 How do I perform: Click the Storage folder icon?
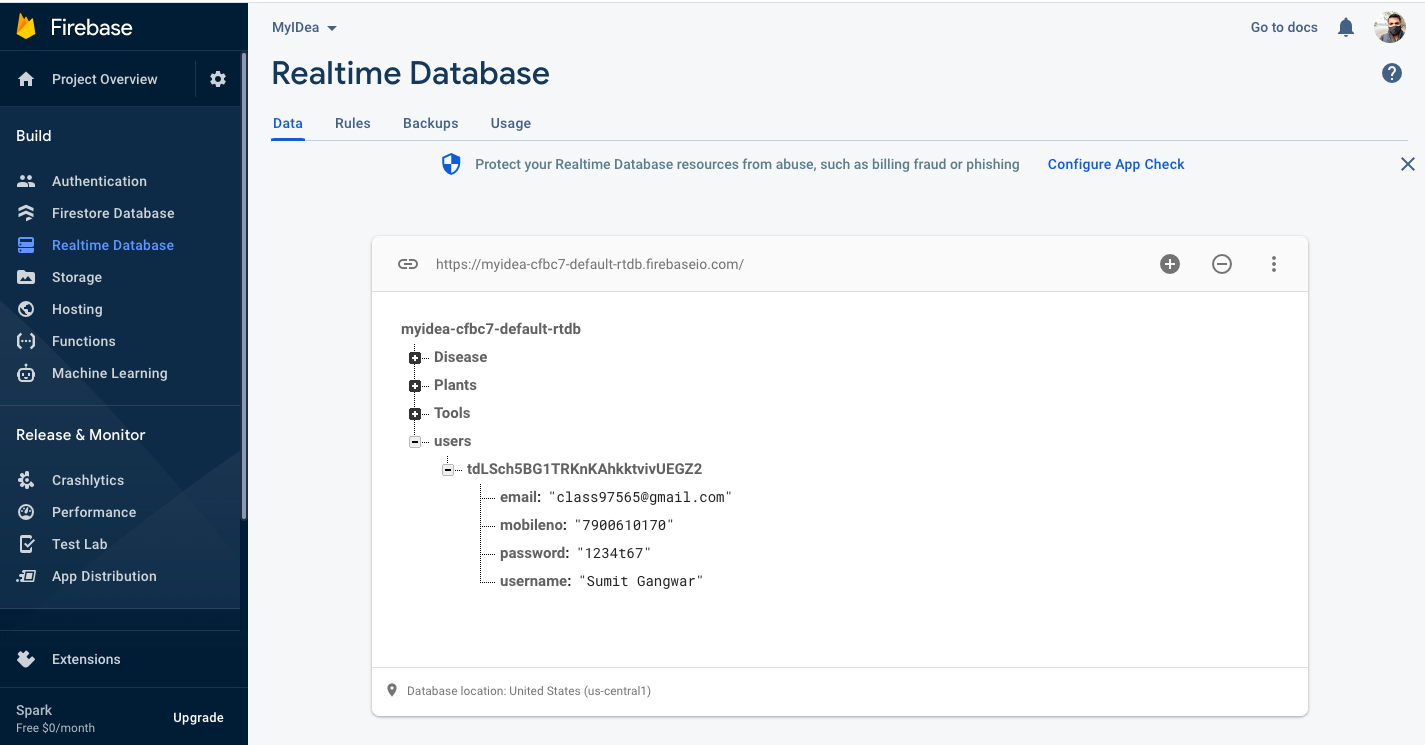tap(26, 277)
